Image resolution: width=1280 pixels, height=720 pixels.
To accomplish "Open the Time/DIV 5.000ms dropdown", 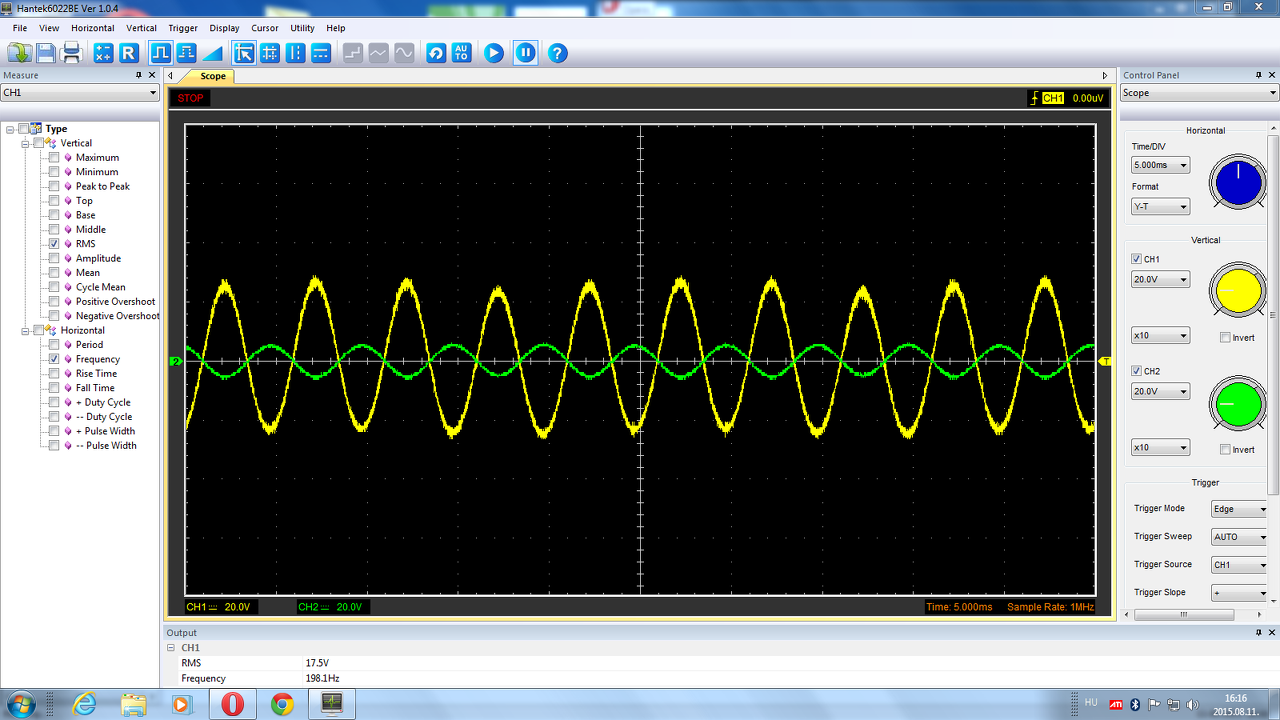I will [1161, 165].
